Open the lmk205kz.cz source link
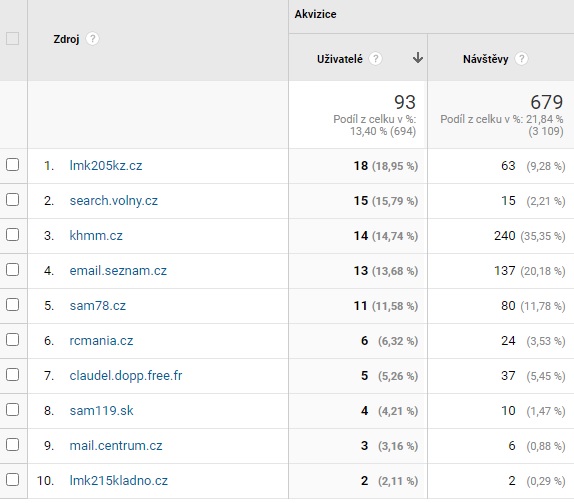 (106, 165)
